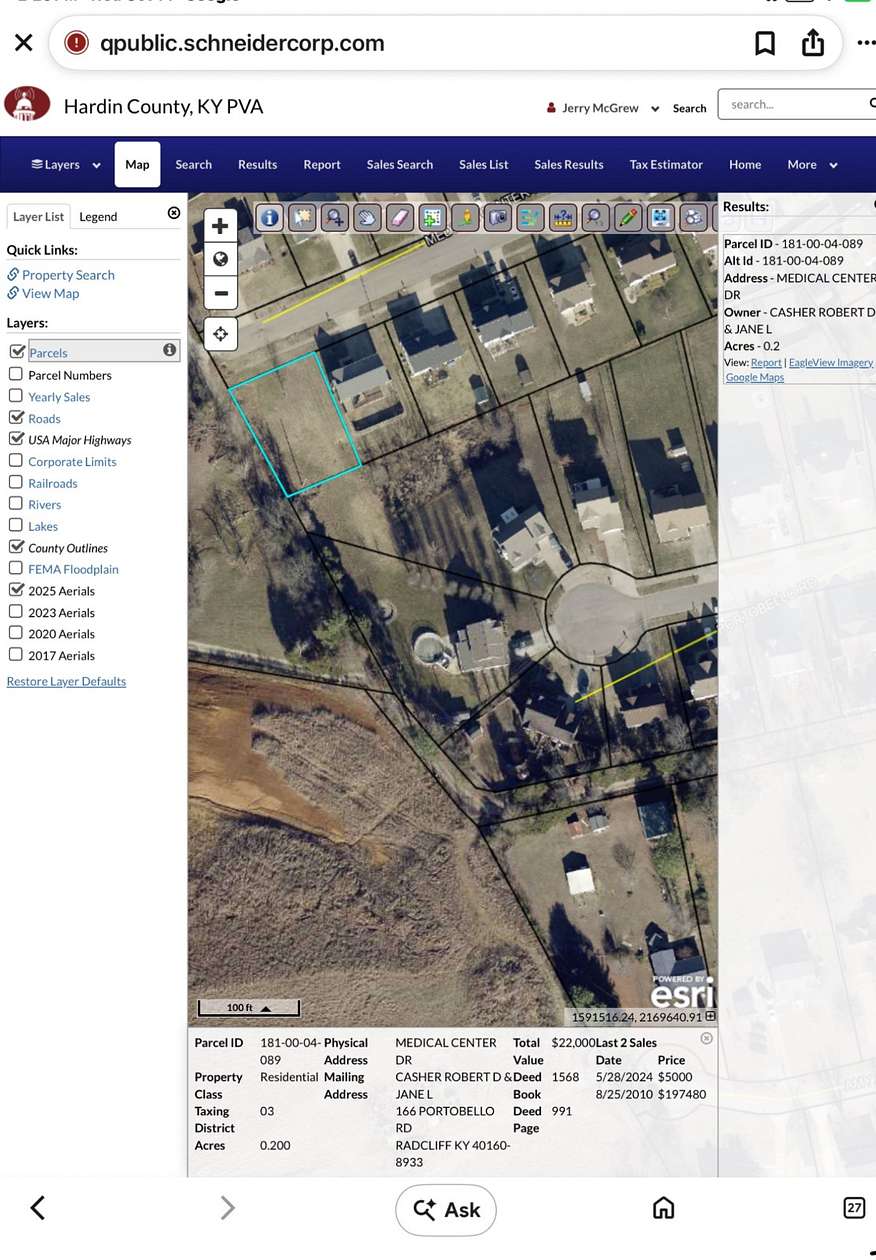Click the fit-to-extent blue tool
This screenshot has width=876, height=1260.
(x=660, y=217)
